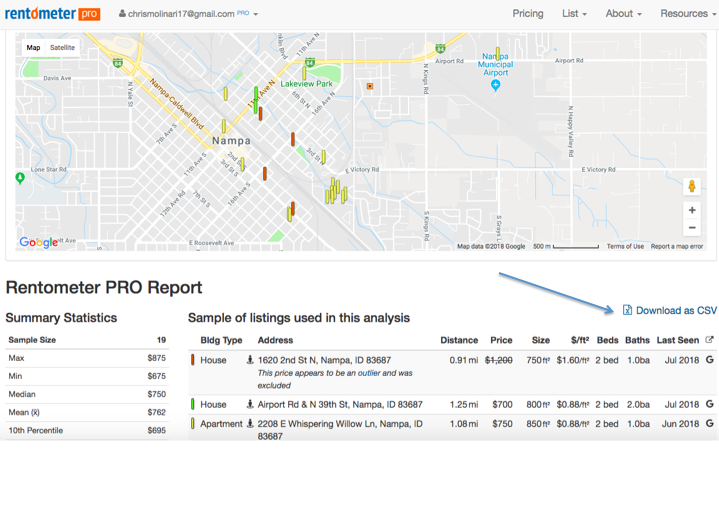Click the Bldg Type column header

click(x=221, y=340)
